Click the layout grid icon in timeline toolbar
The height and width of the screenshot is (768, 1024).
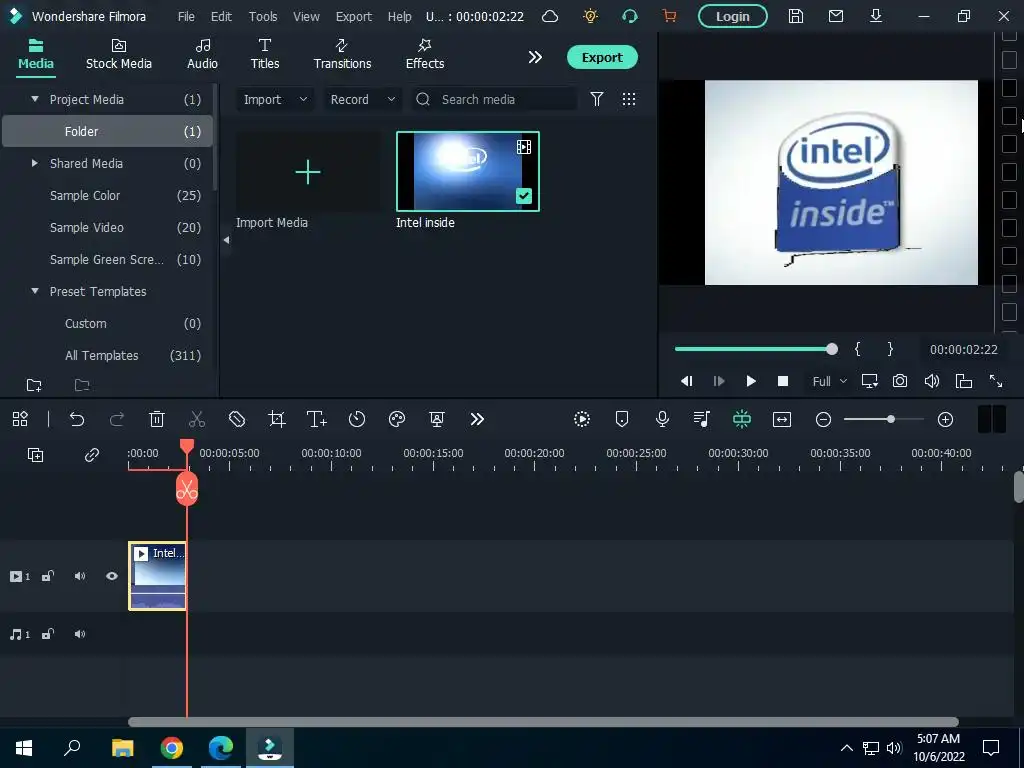[20, 419]
